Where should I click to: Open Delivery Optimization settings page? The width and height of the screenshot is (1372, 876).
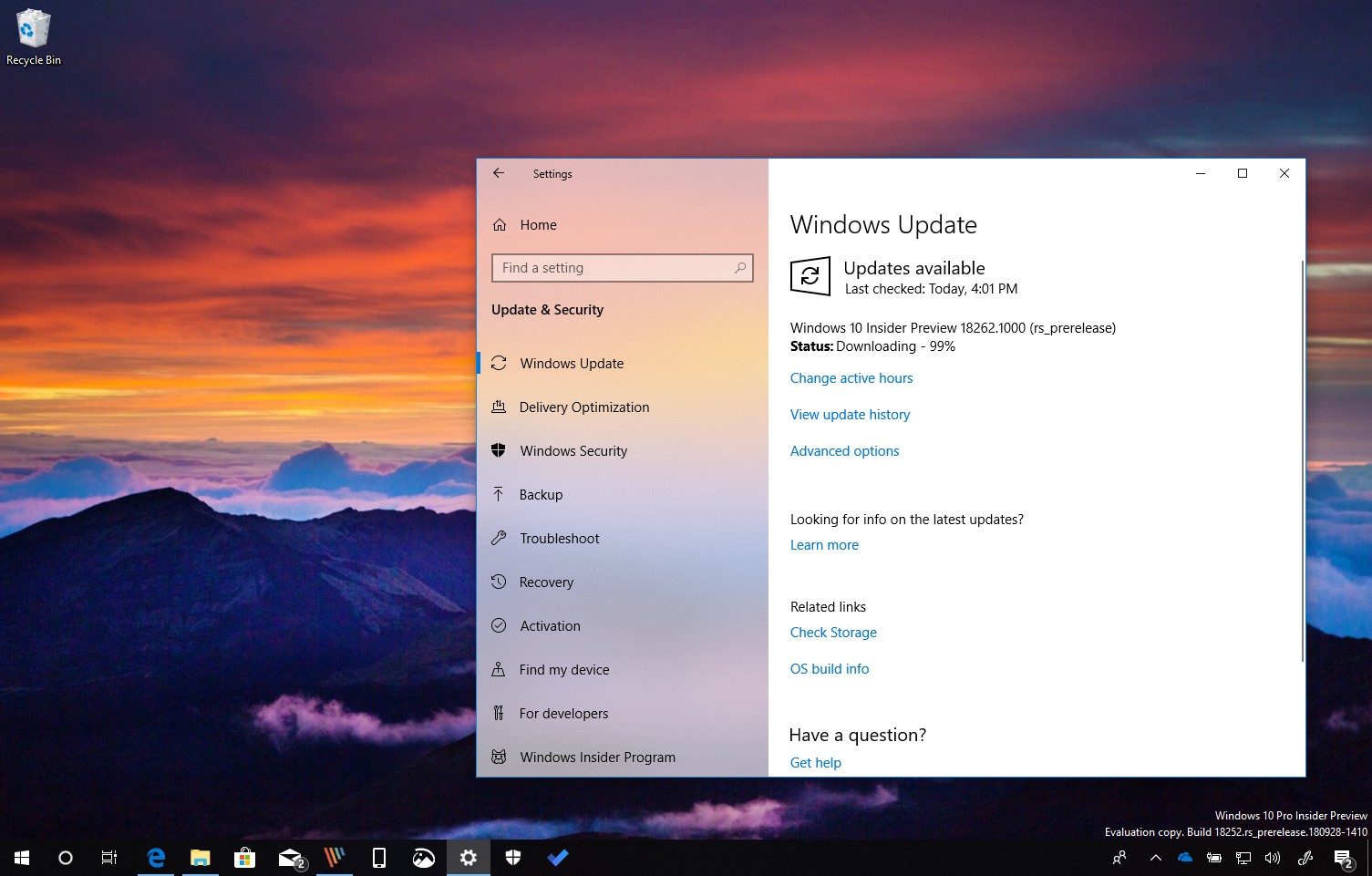pyautogui.click(x=623, y=407)
